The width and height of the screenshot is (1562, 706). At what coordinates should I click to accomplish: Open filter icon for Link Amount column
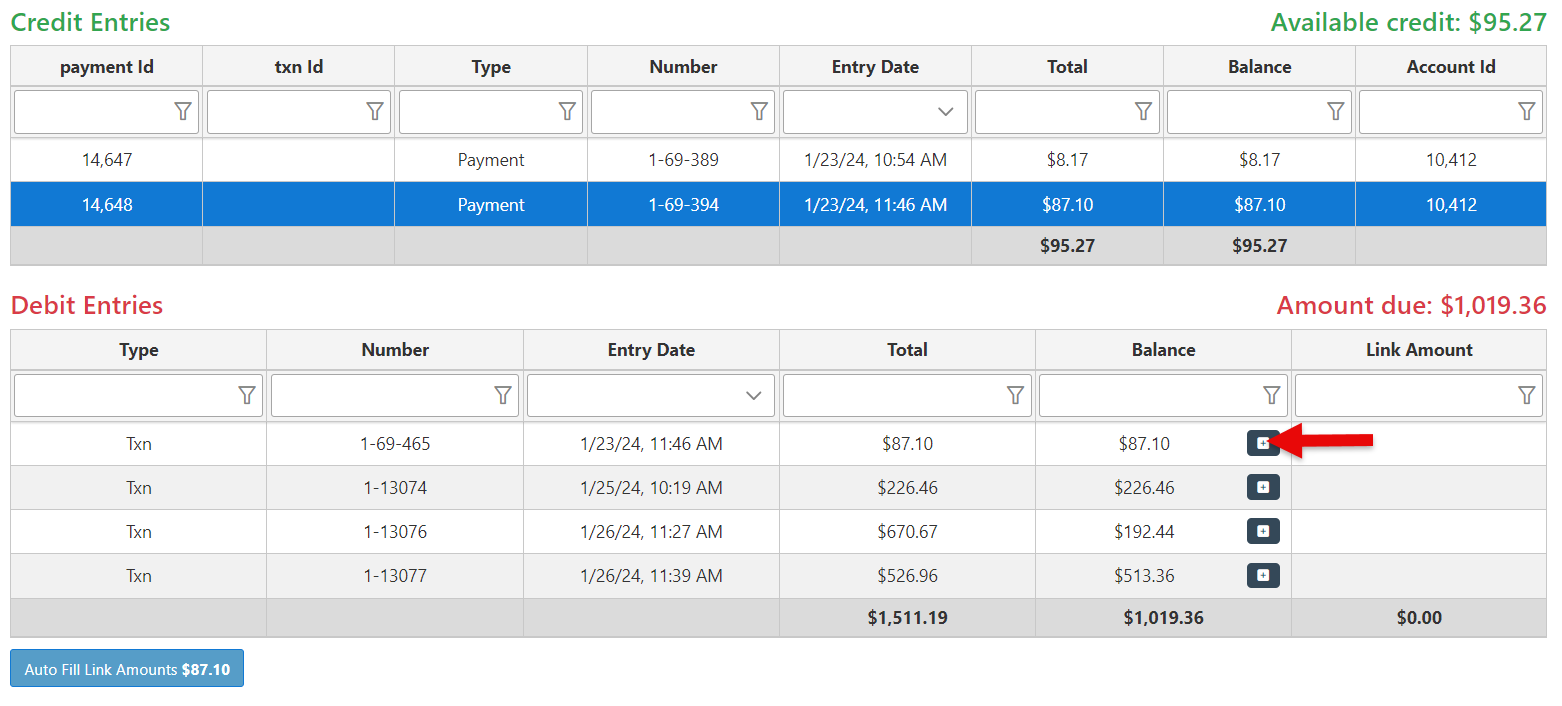point(1527,396)
